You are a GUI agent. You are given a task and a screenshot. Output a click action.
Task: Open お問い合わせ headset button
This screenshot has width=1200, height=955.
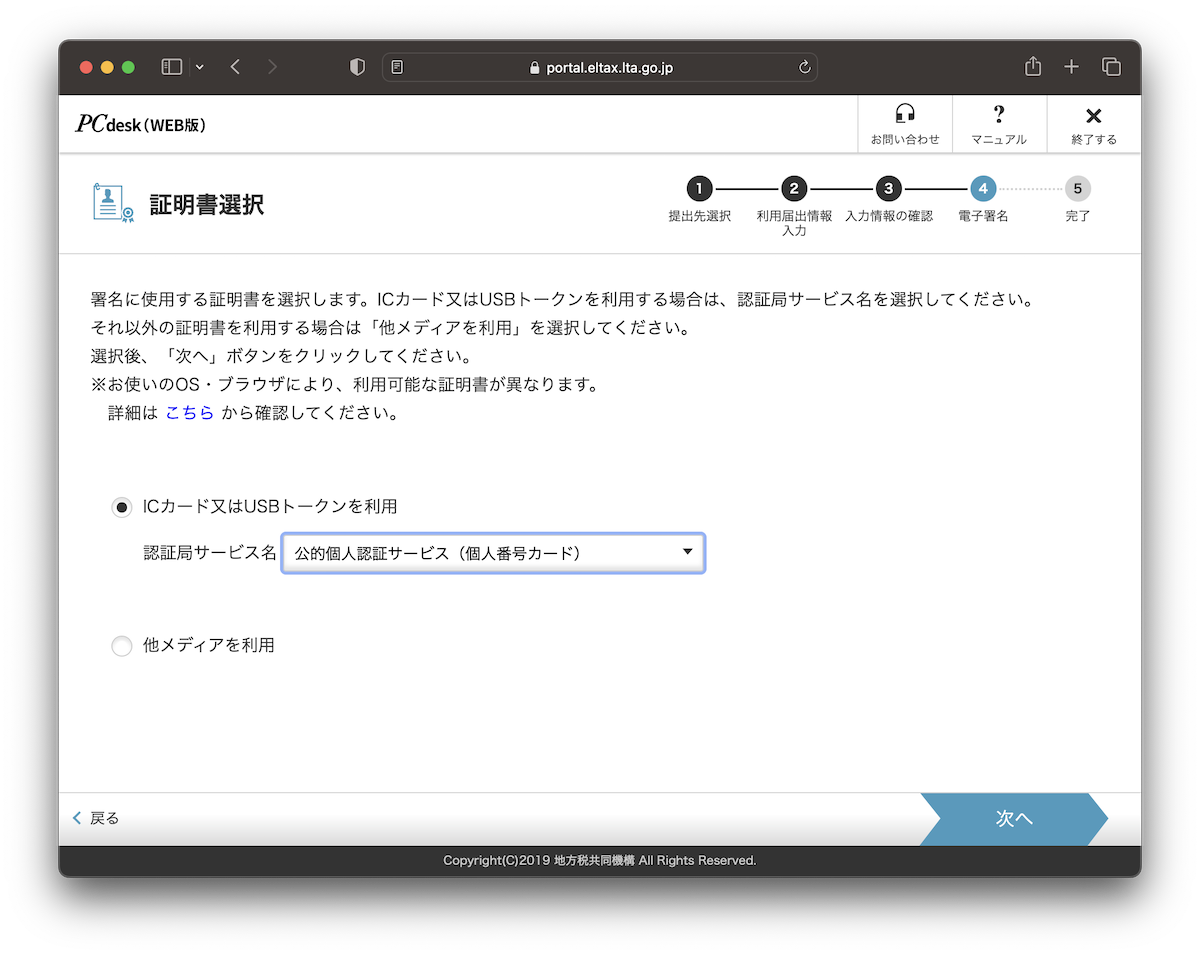coord(905,124)
